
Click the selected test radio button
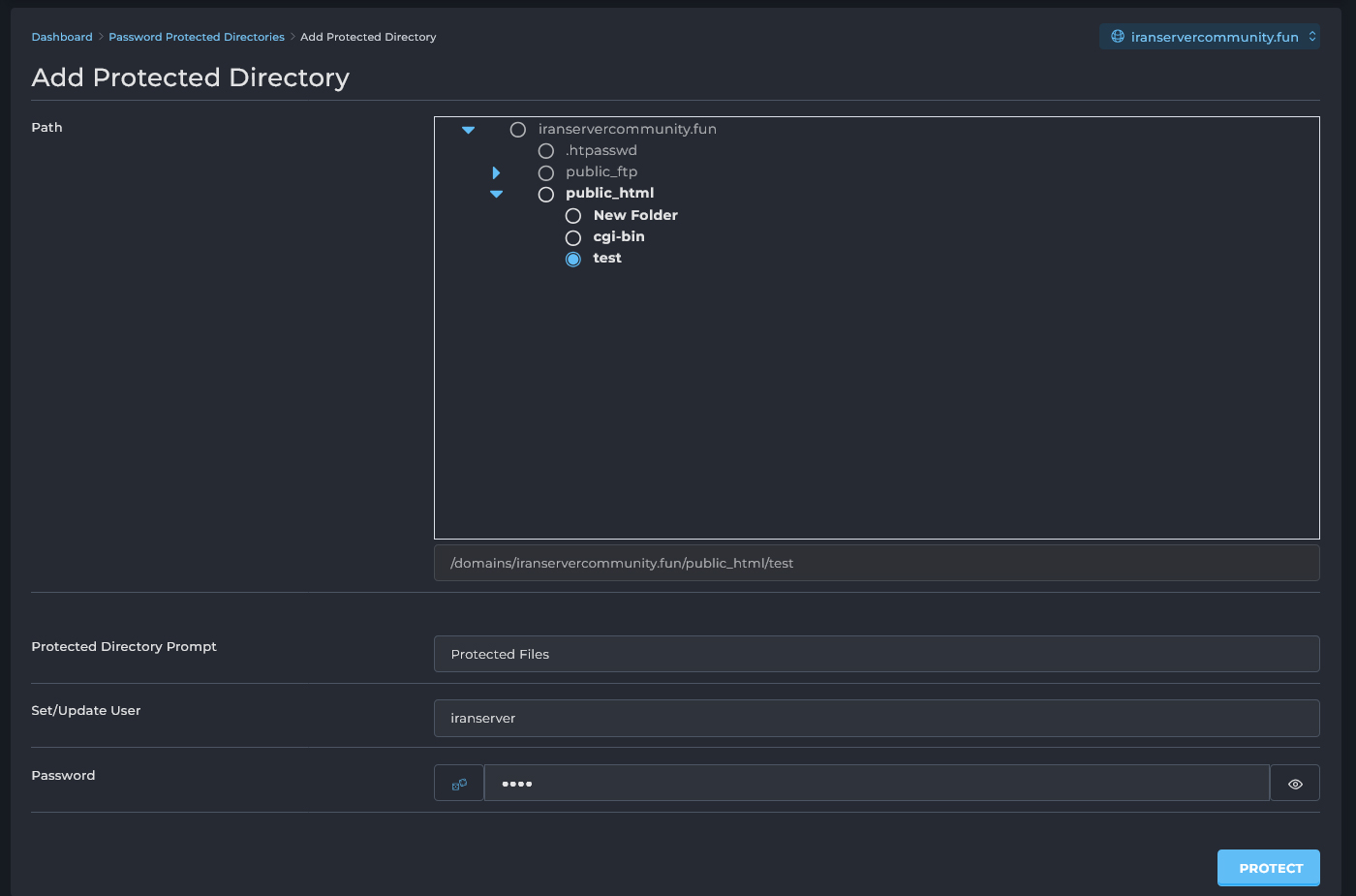pyautogui.click(x=573, y=259)
